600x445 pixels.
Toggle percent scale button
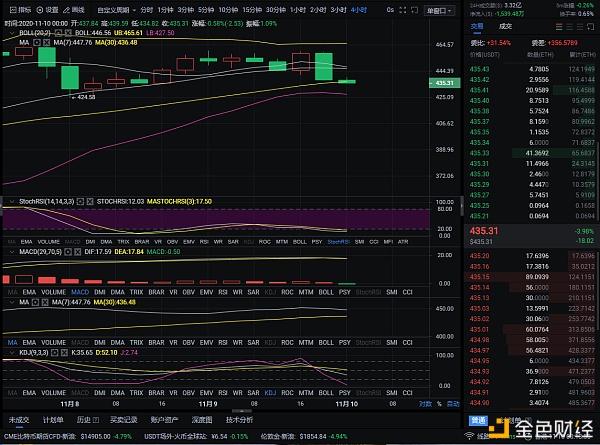pos(439,404)
